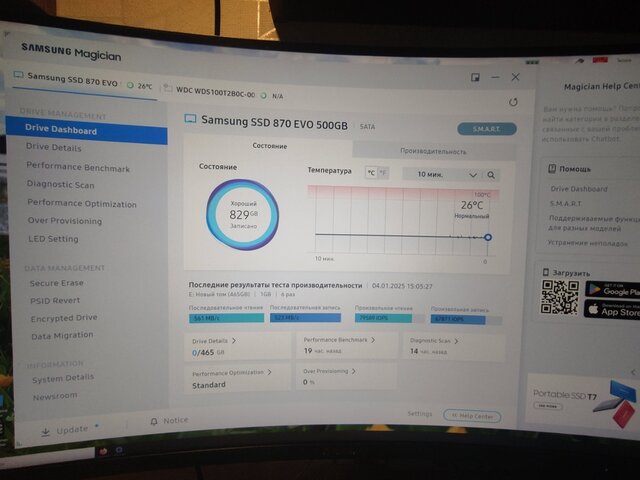Open Notice via the bell icon
This screenshot has height=480, width=640.
[153, 421]
